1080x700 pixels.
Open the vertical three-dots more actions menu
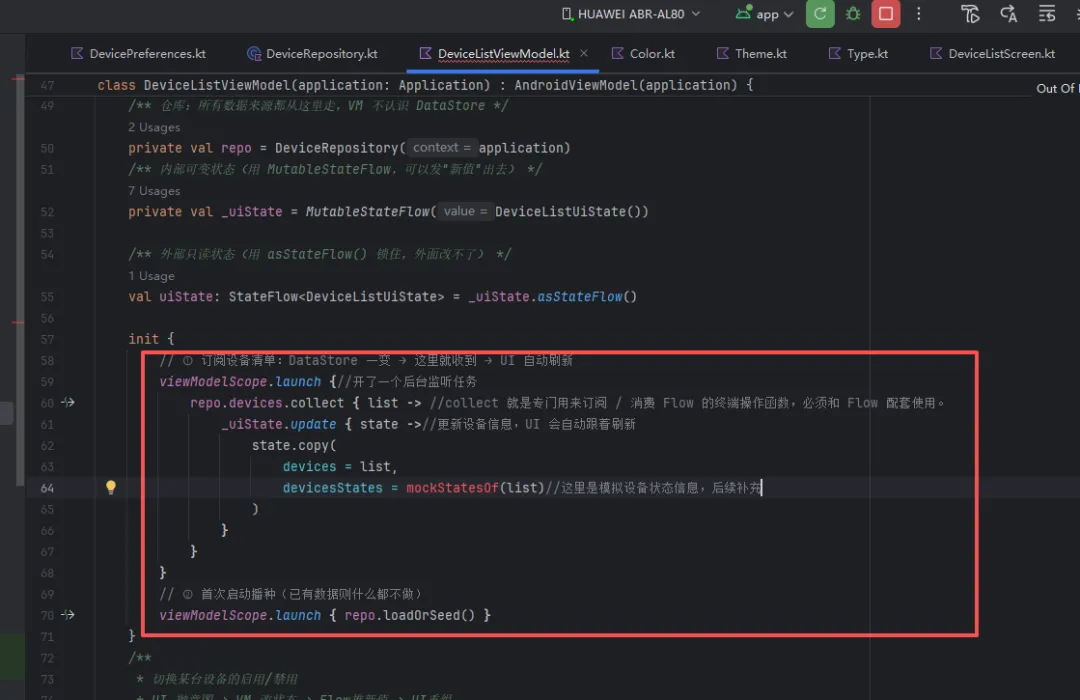918,14
